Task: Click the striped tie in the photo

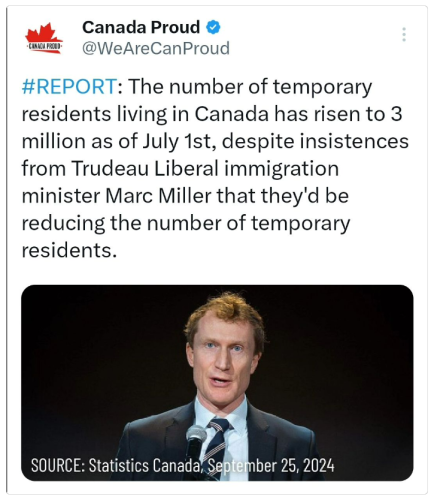Action: coord(217,442)
